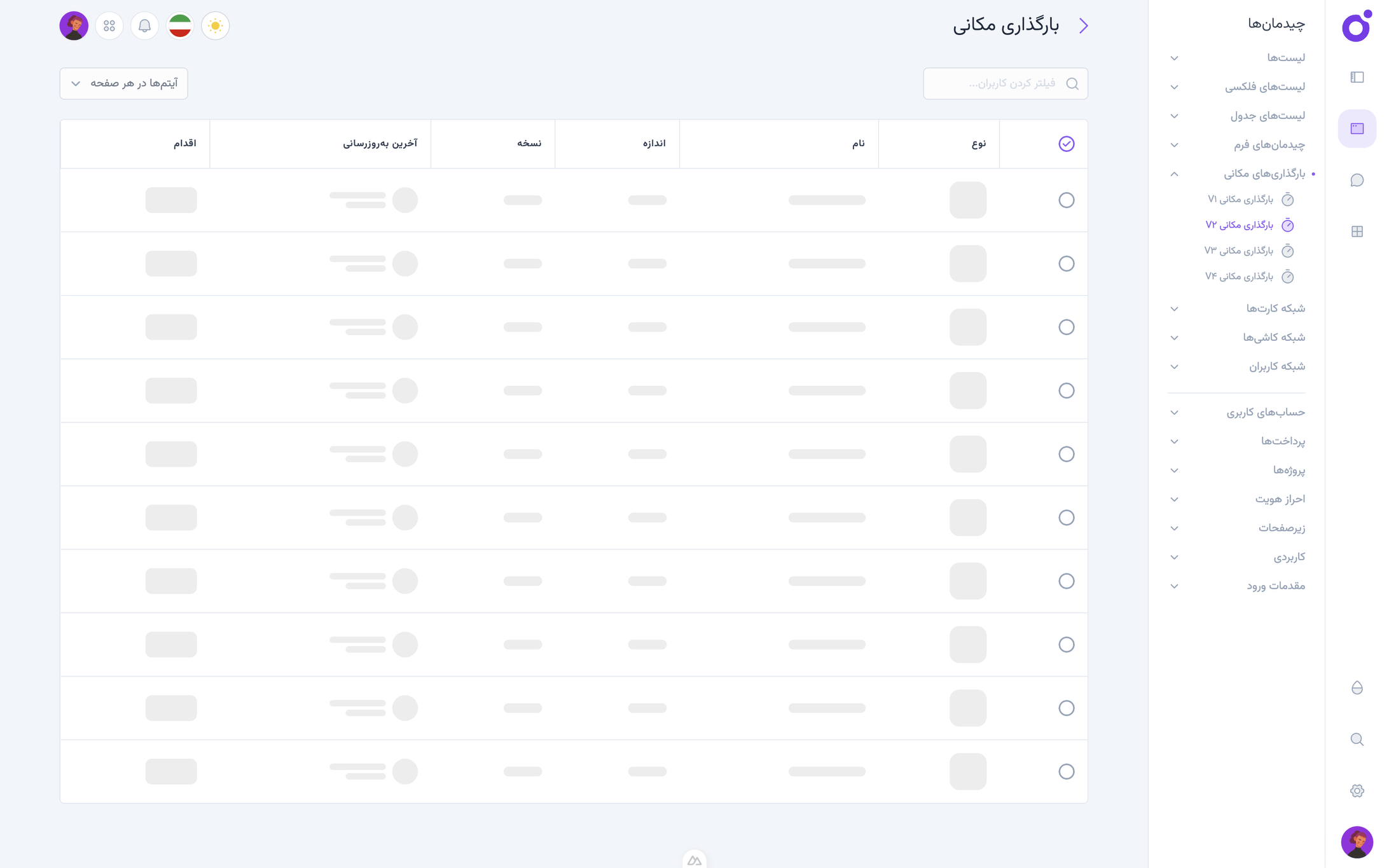
Task: Collapse the بارگذاری‌های مکانی section
Action: click(1174, 174)
